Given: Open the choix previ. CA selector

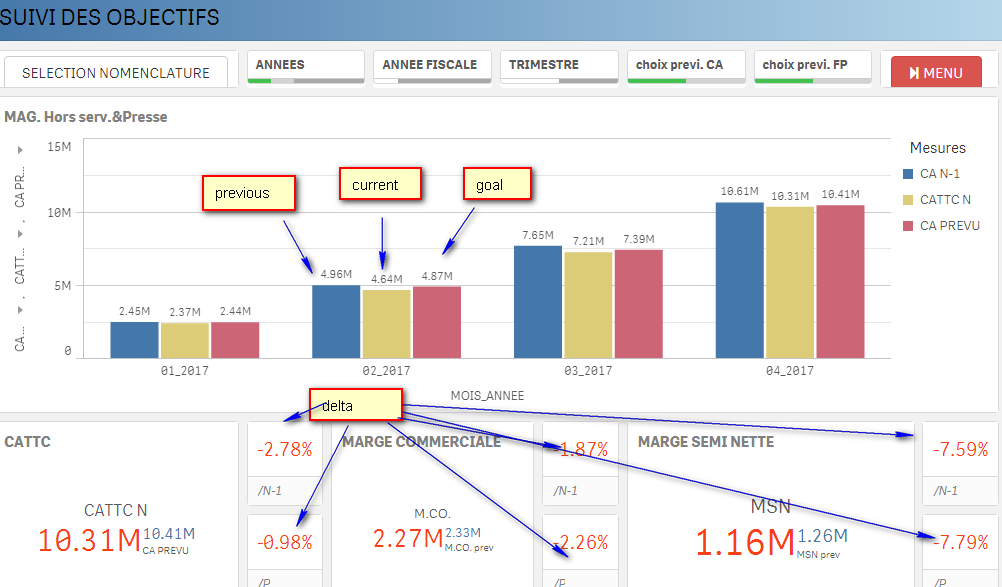Looking at the screenshot, I should point(685,66).
